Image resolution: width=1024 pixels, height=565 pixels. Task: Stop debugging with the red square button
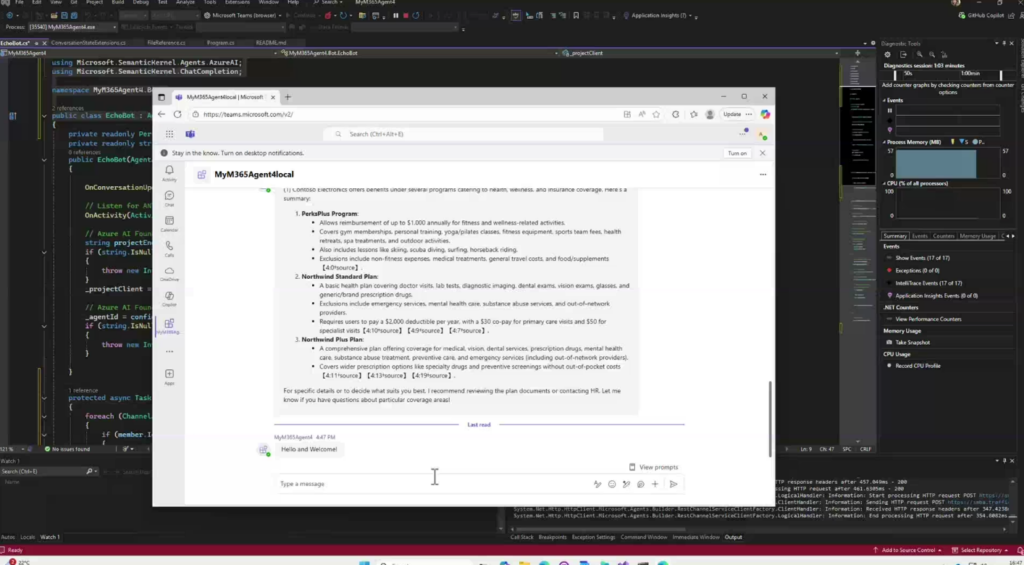pos(406,15)
